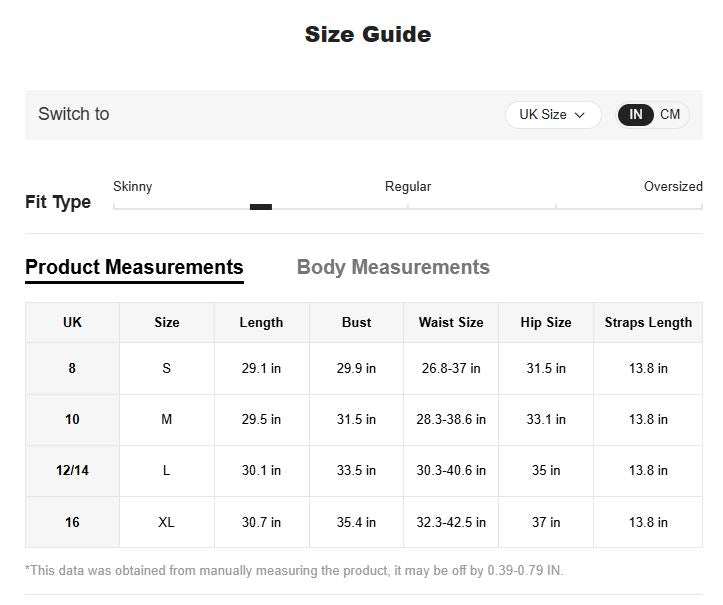Screen dimensions: 723x605
Task: Select the IN unit option
Action: (x=636, y=115)
